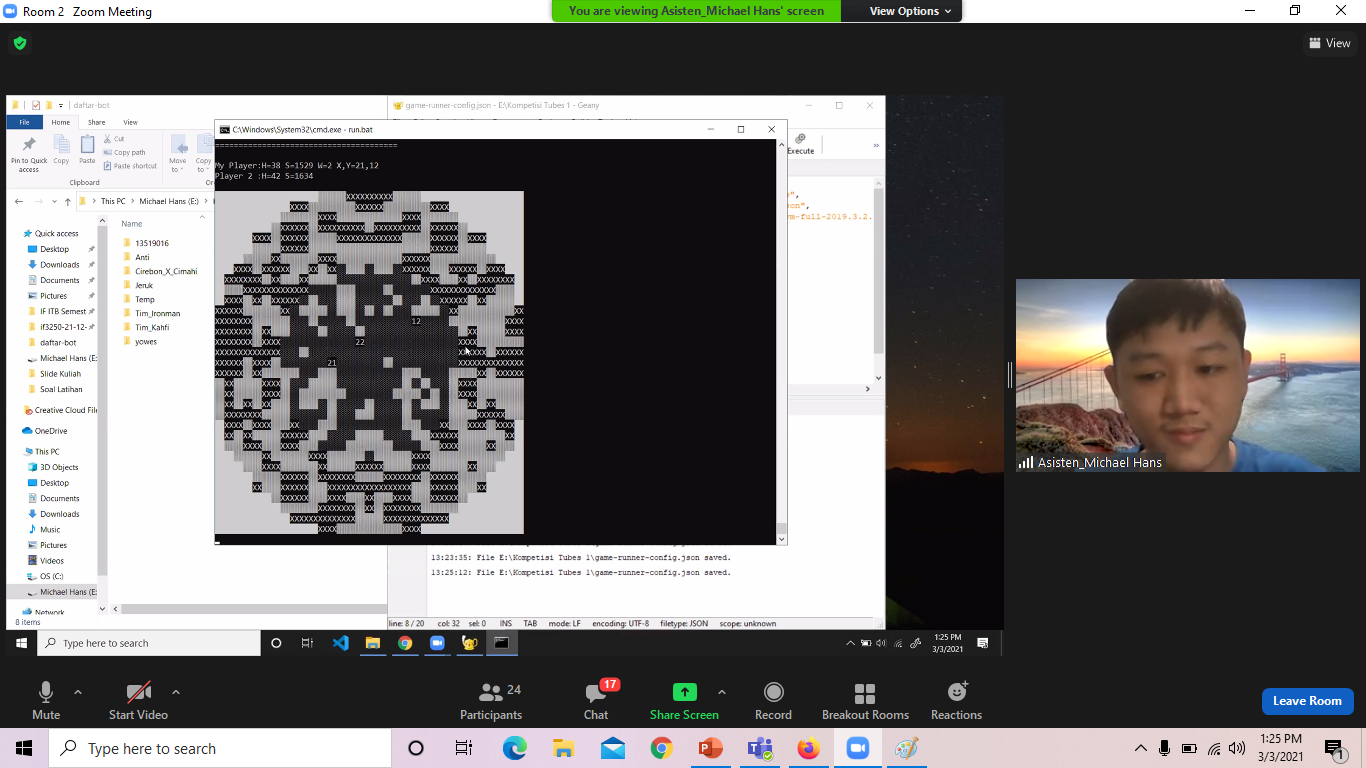The width and height of the screenshot is (1366, 768).
Task: Open the Windows Start menu on outer taskbar
Action: click(24, 748)
